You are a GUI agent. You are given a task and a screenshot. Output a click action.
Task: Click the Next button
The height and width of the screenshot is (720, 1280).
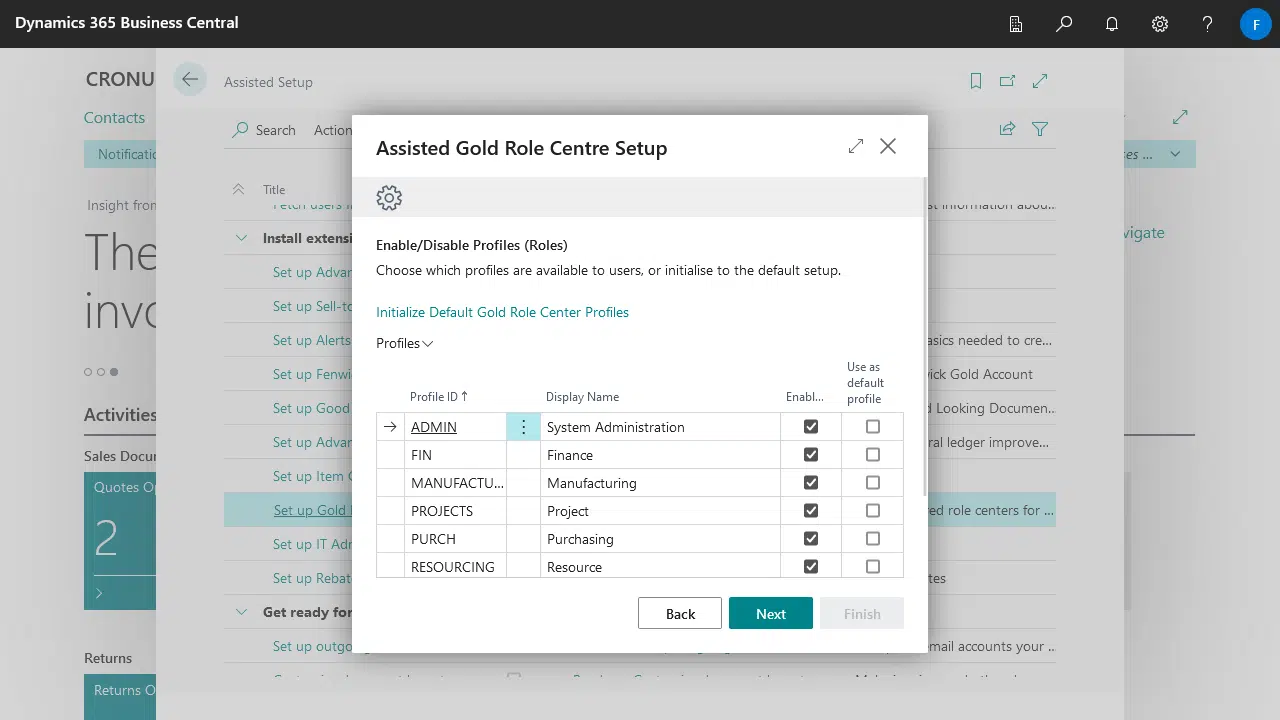coord(770,614)
